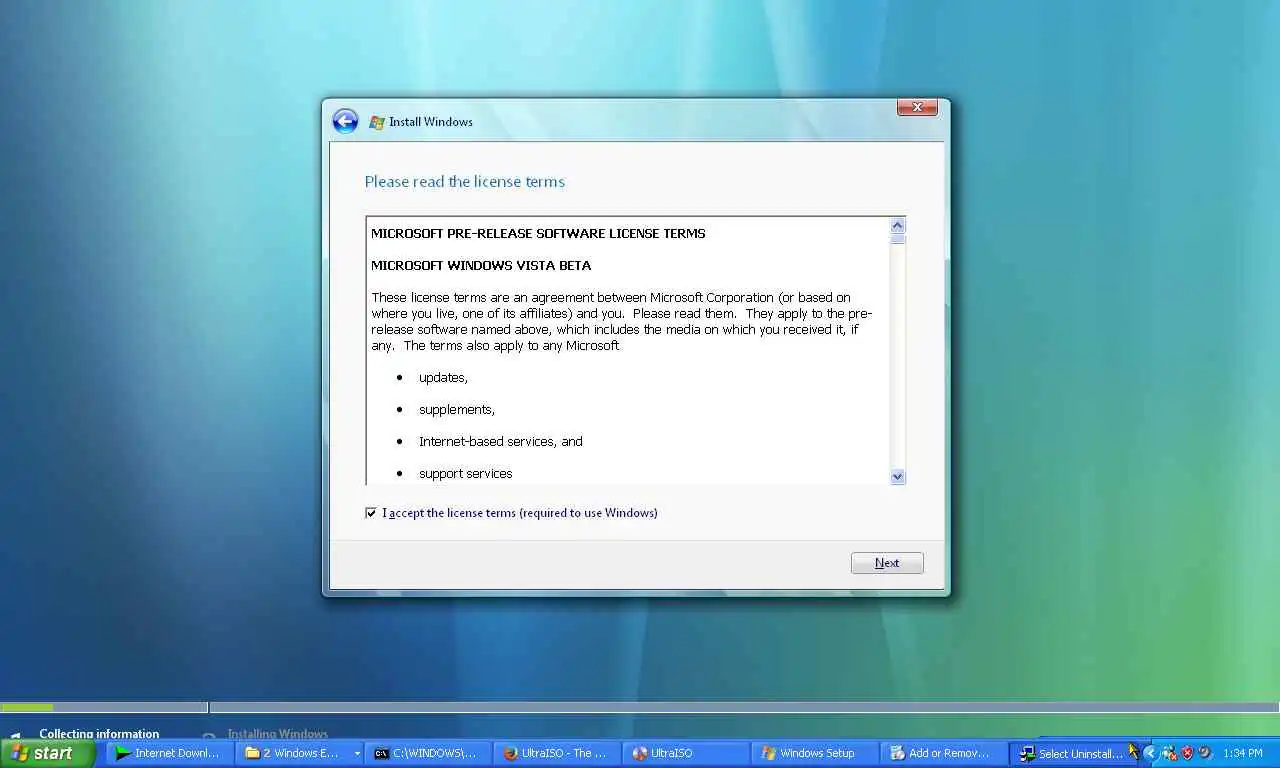
Task: Click the Internet-based services bullet item
Action: [500, 441]
